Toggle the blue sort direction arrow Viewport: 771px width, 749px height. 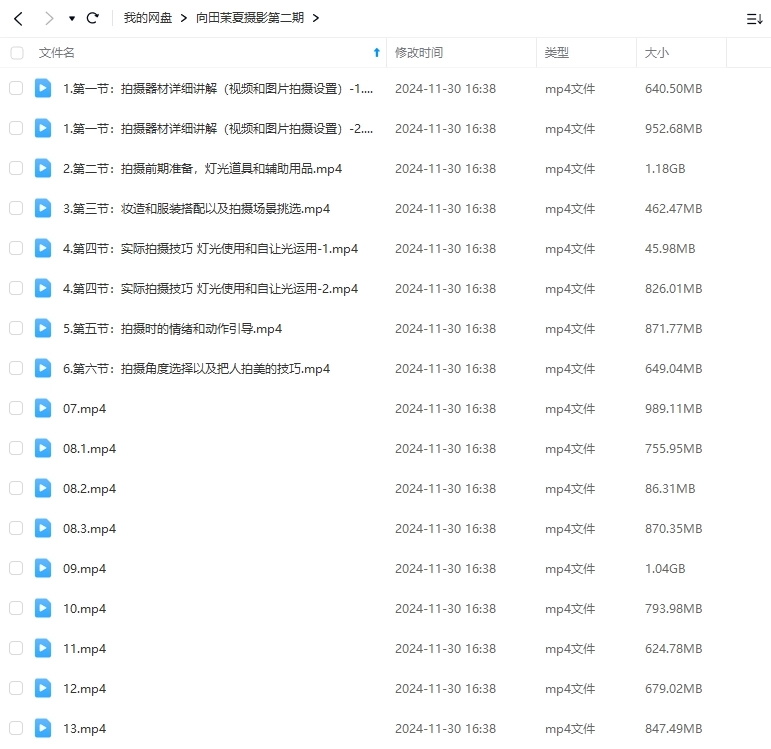coord(377,53)
